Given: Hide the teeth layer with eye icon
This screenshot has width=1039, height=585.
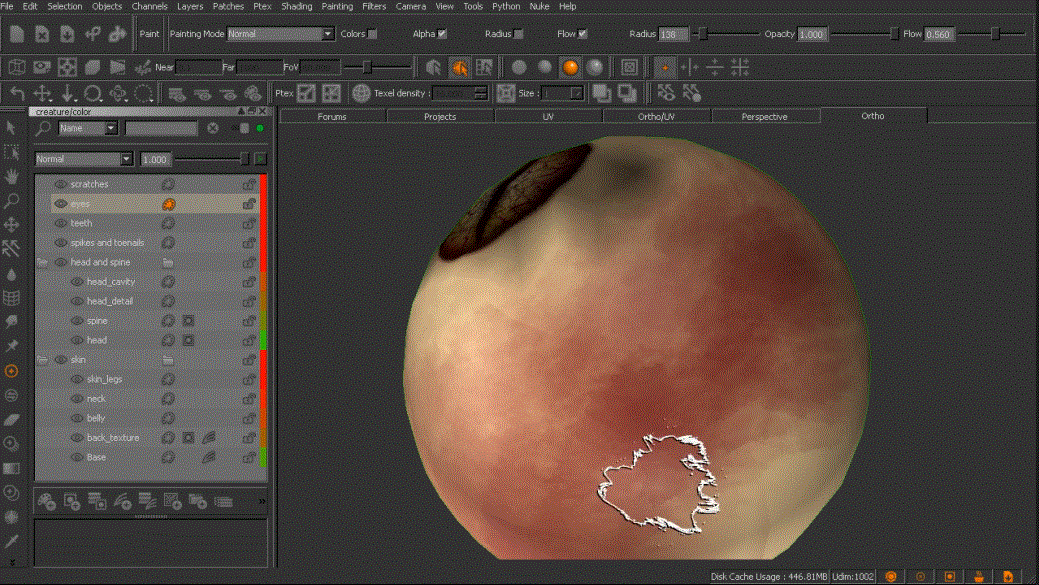Looking at the screenshot, I should click(60, 223).
